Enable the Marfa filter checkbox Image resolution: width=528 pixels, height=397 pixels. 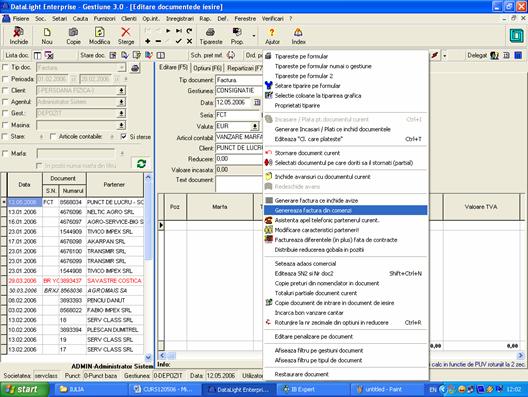(5, 154)
